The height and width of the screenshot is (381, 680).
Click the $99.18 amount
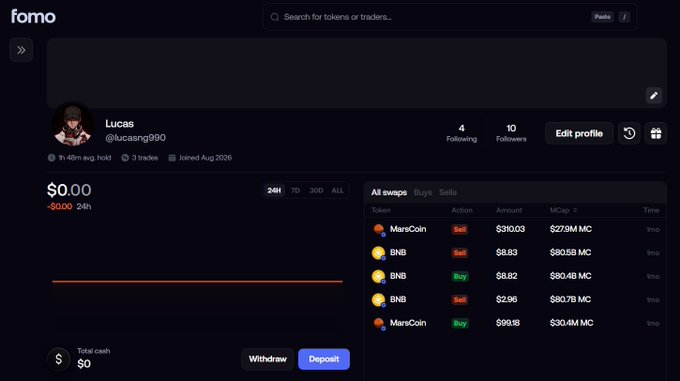click(x=508, y=323)
